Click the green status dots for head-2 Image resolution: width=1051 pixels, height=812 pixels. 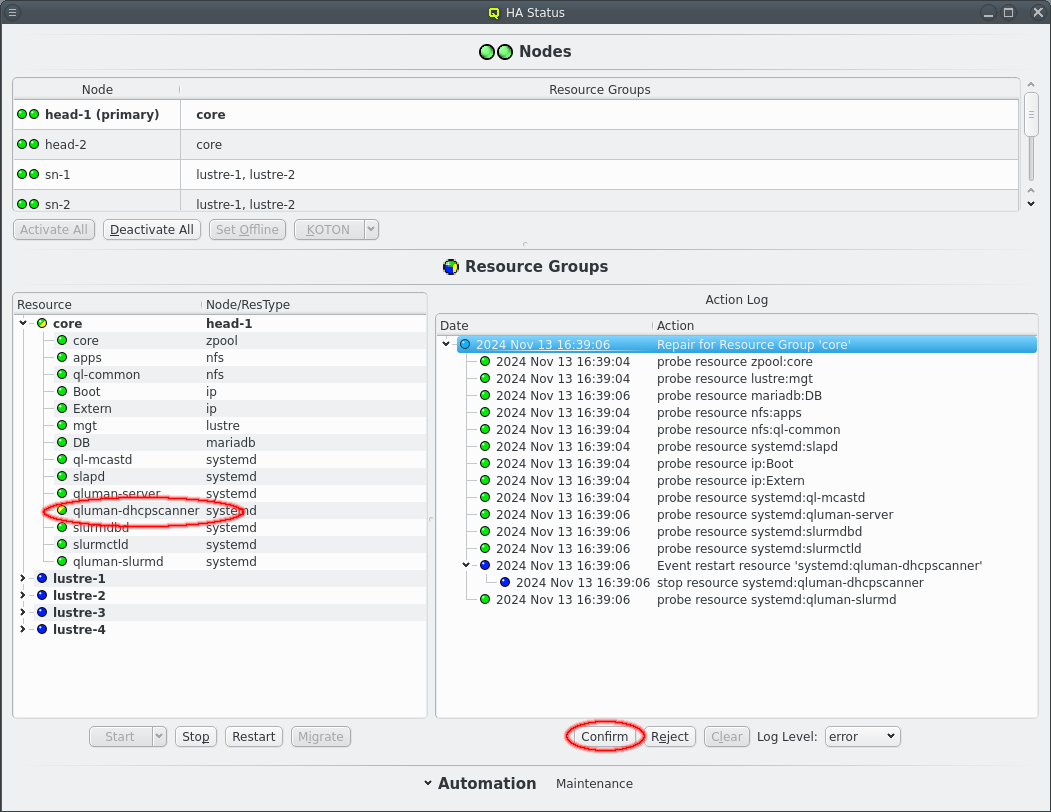click(x=28, y=145)
